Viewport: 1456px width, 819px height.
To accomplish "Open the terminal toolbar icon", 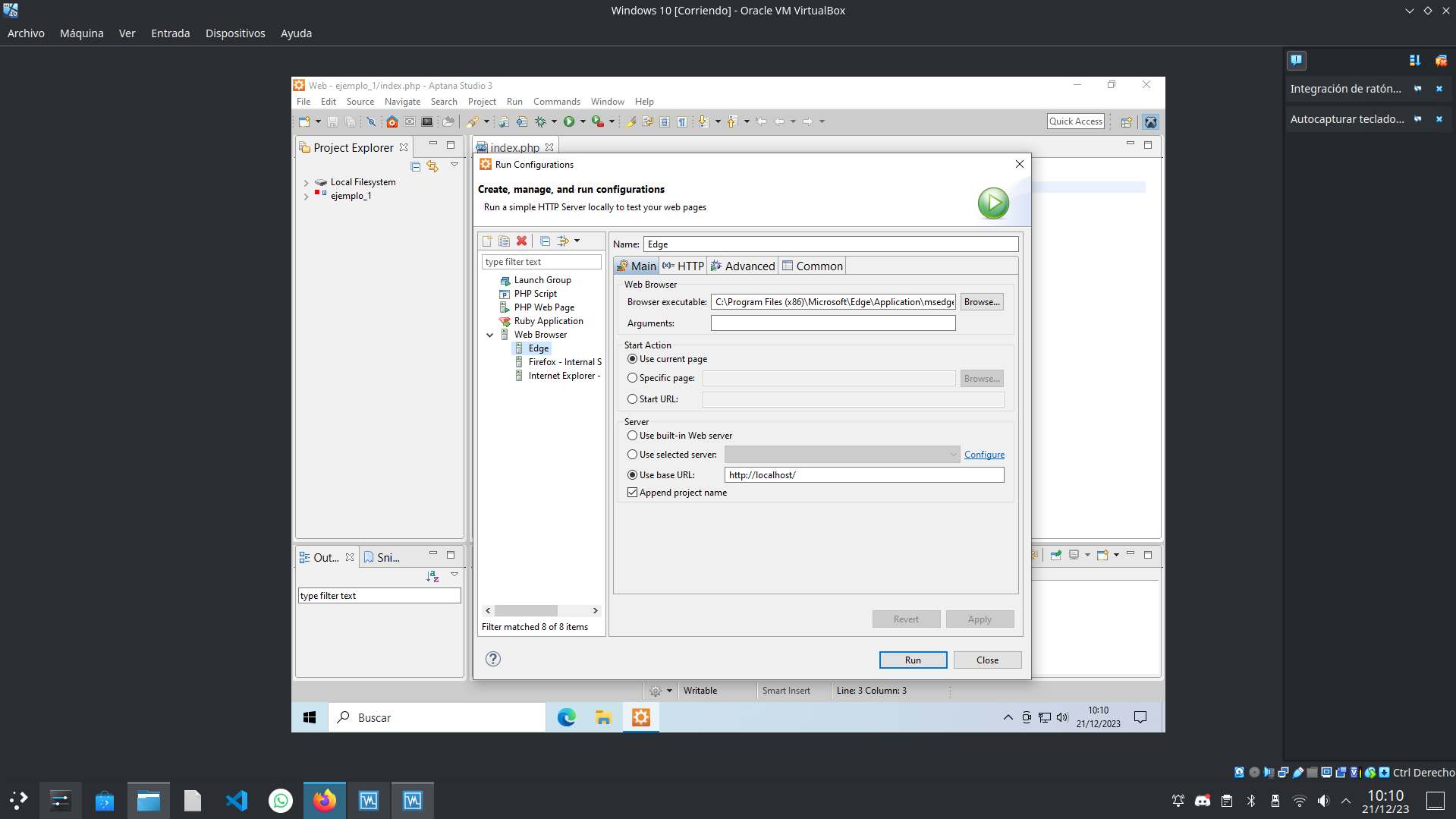I will pyautogui.click(x=427, y=121).
